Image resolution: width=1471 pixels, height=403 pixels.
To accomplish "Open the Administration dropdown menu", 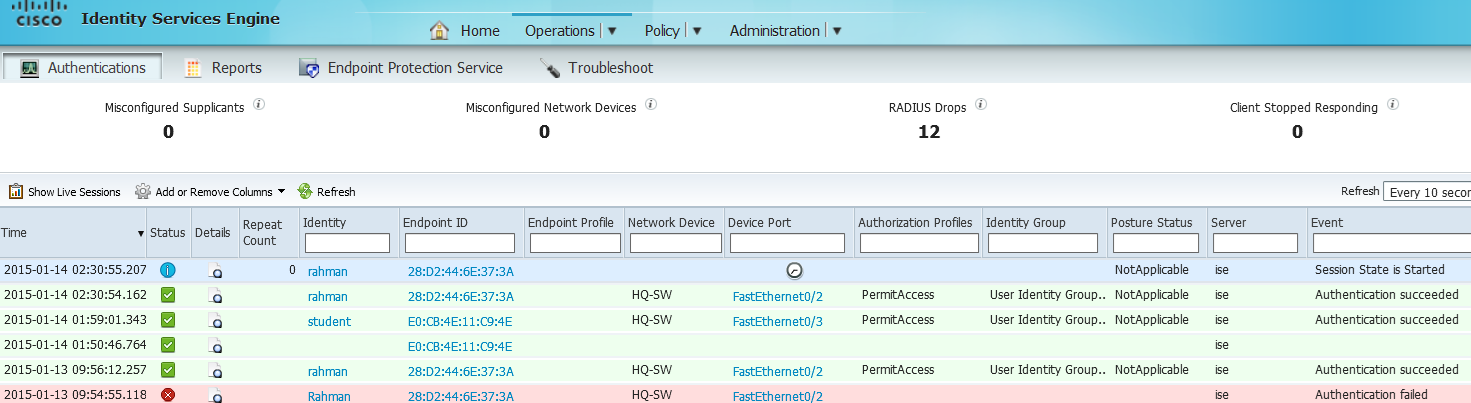I will click(837, 31).
